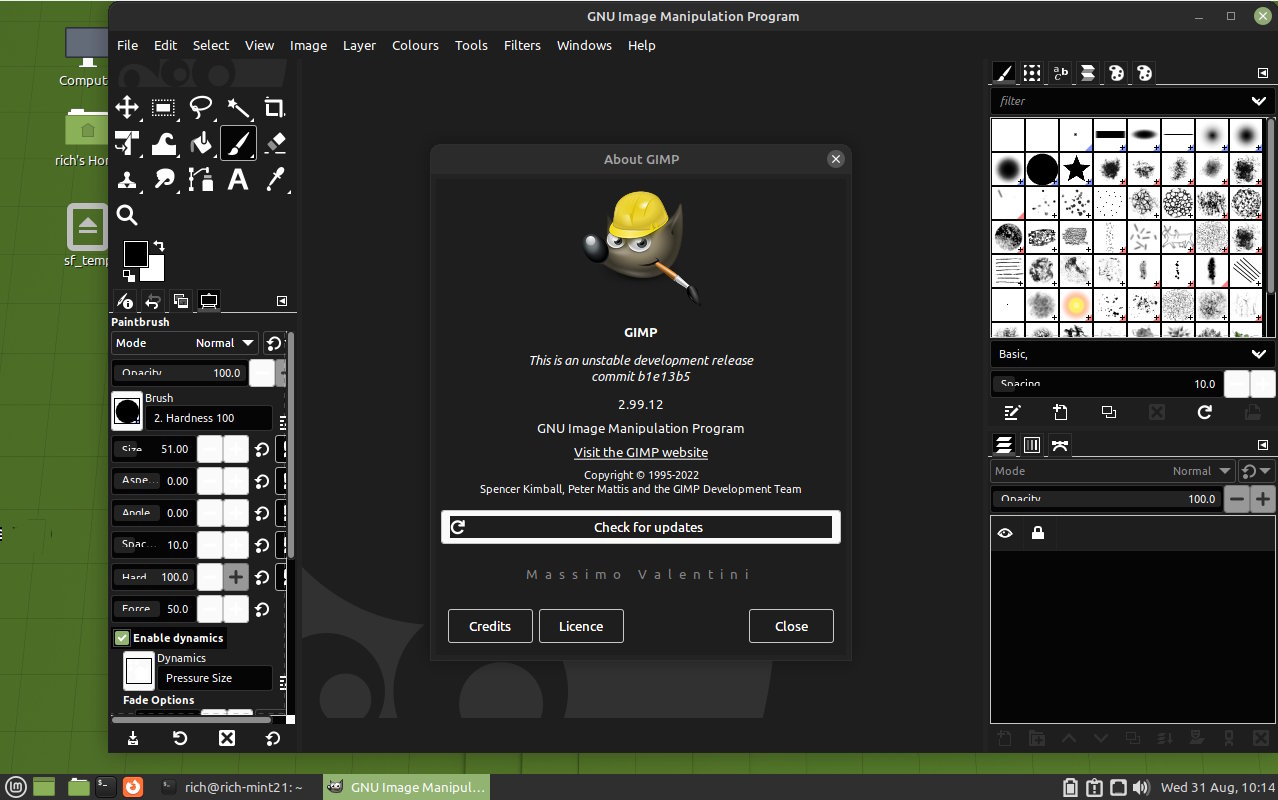Open the Colours menu
This screenshot has height=800, width=1278.
coord(415,45)
